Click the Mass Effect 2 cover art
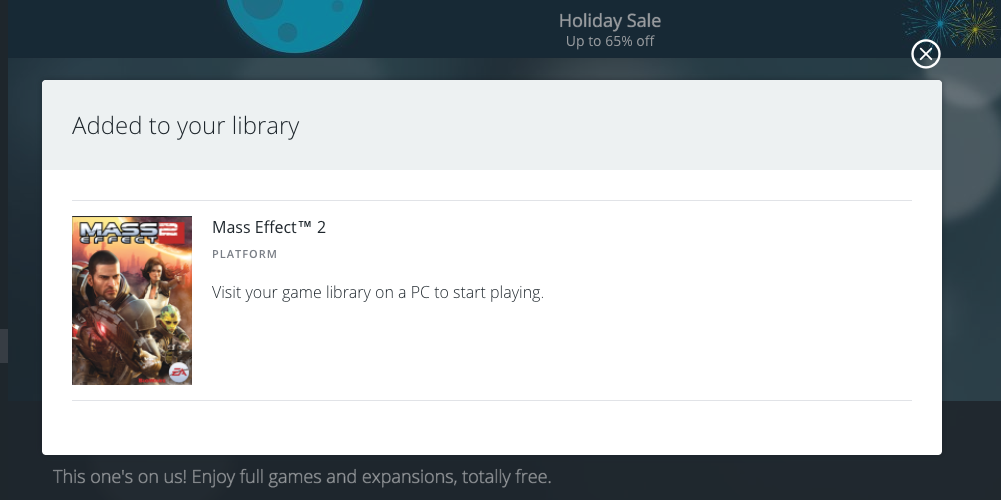 (x=132, y=300)
